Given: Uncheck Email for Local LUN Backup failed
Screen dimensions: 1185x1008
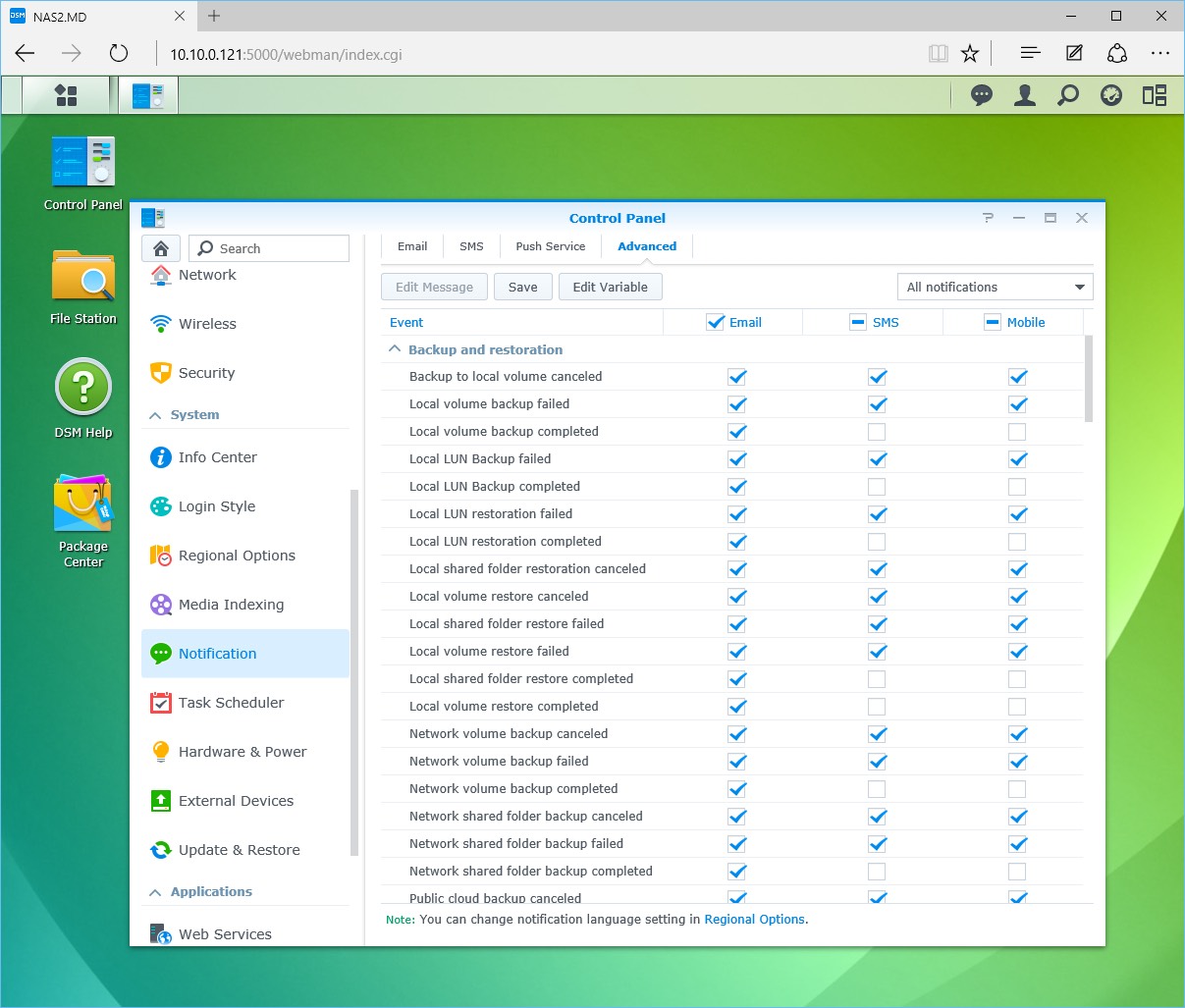Looking at the screenshot, I should point(737,459).
